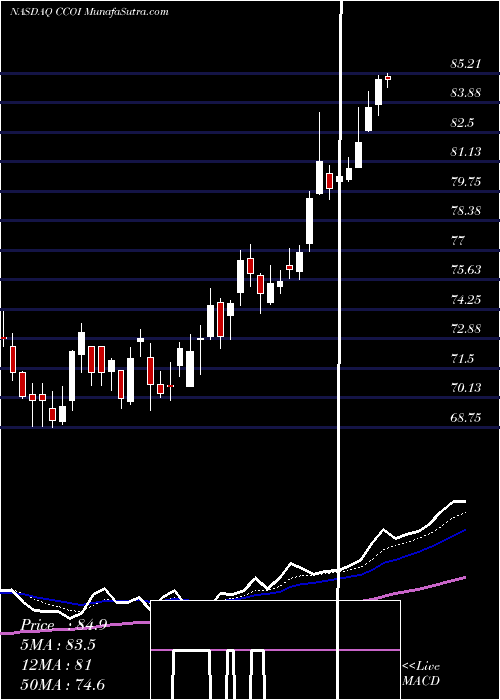Image resolution: width=500 pixels, height=700 pixels.
Task: Click the 82.5 price axis label
Action: pos(462,123)
